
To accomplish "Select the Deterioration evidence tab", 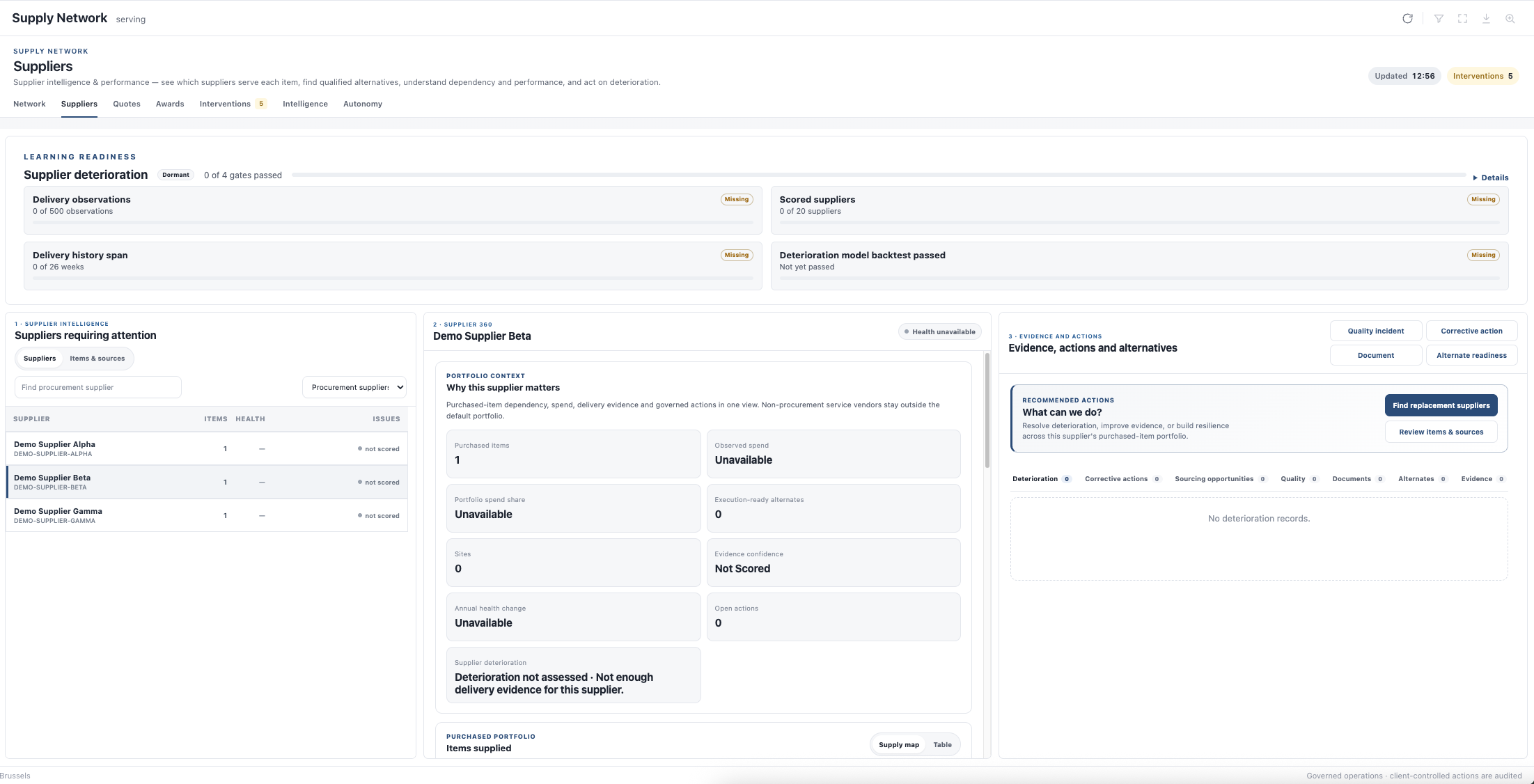I will (x=1041, y=479).
